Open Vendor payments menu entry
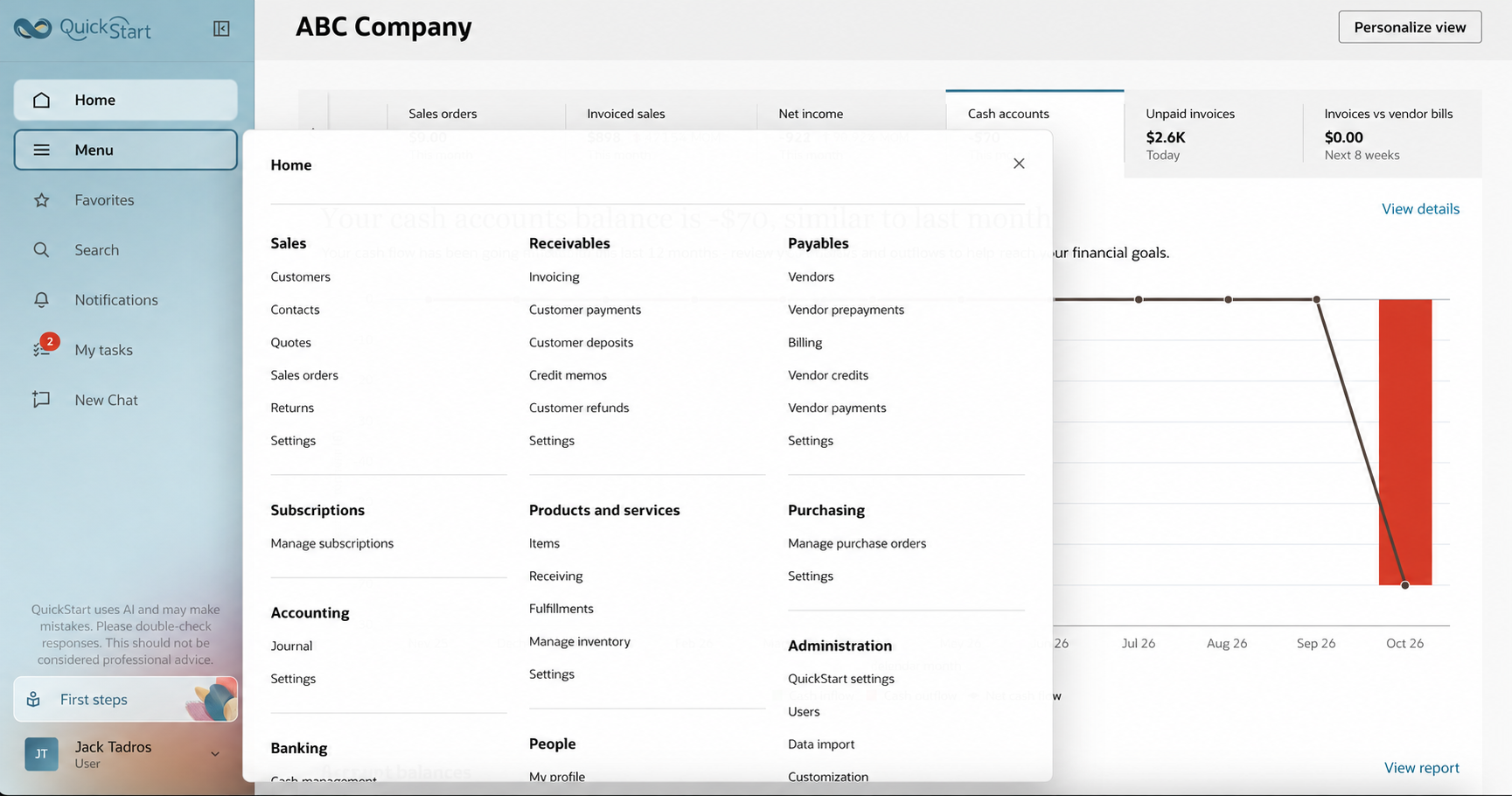This screenshot has width=1512, height=796. pos(837,408)
